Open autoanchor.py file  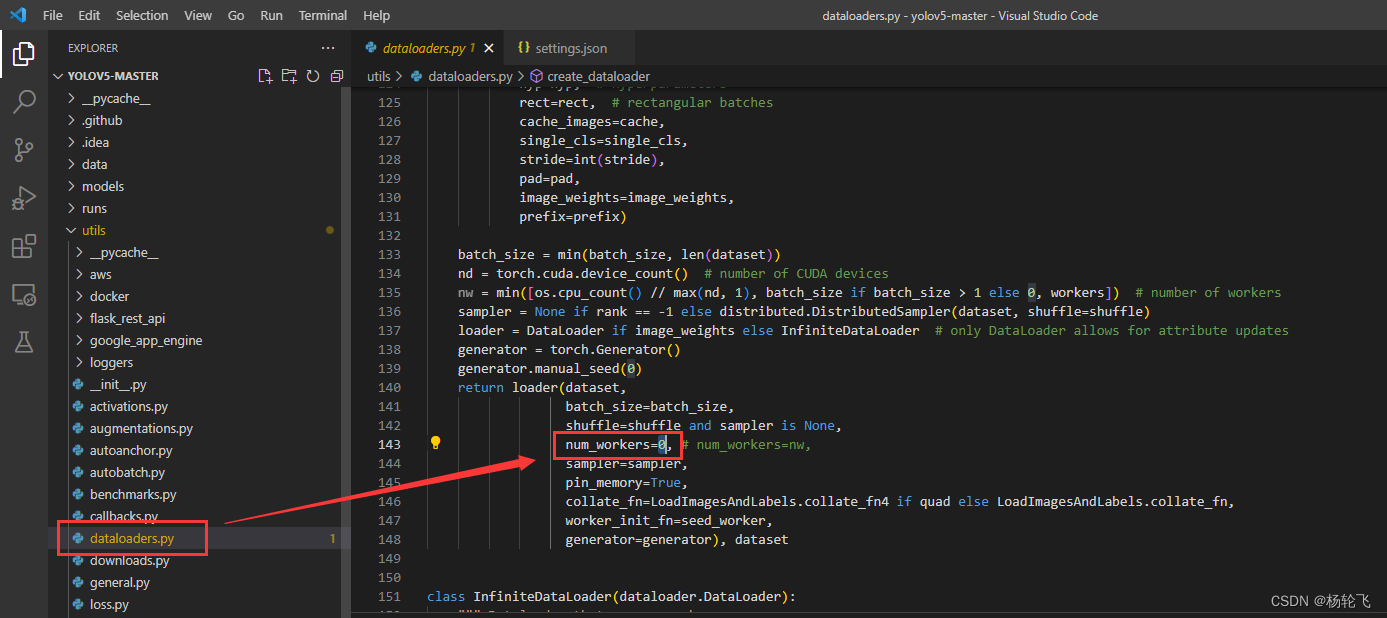click(131, 450)
